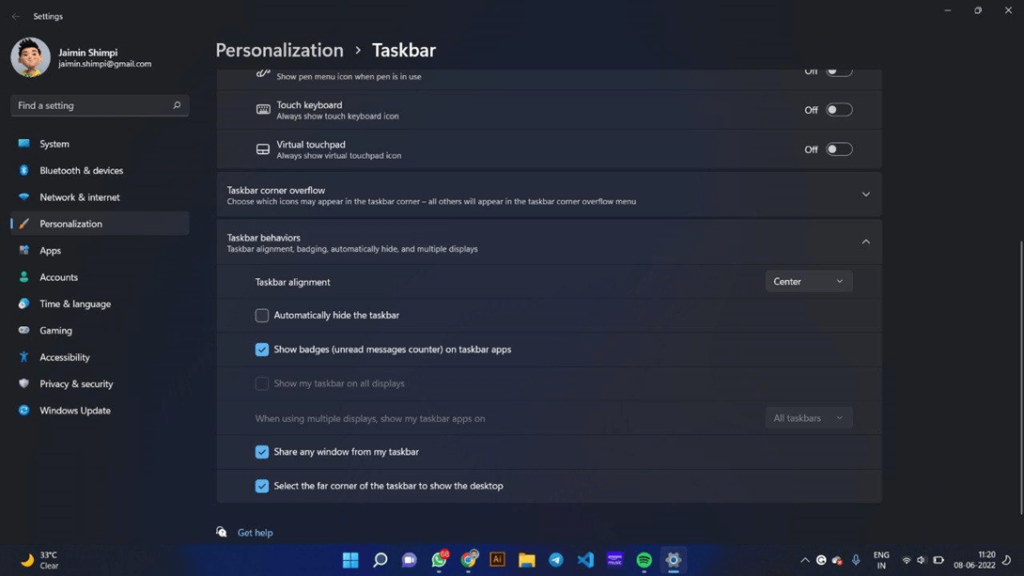Open Time & language settings
The height and width of the screenshot is (576, 1024).
(x=100, y=304)
